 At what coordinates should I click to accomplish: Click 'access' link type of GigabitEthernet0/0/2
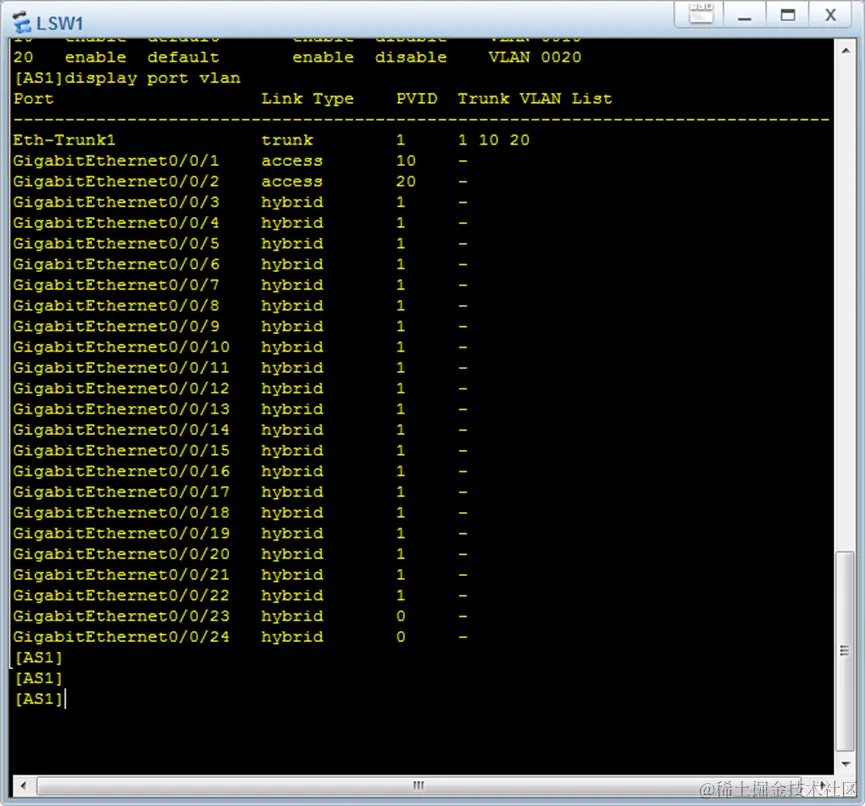tap(292, 182)
